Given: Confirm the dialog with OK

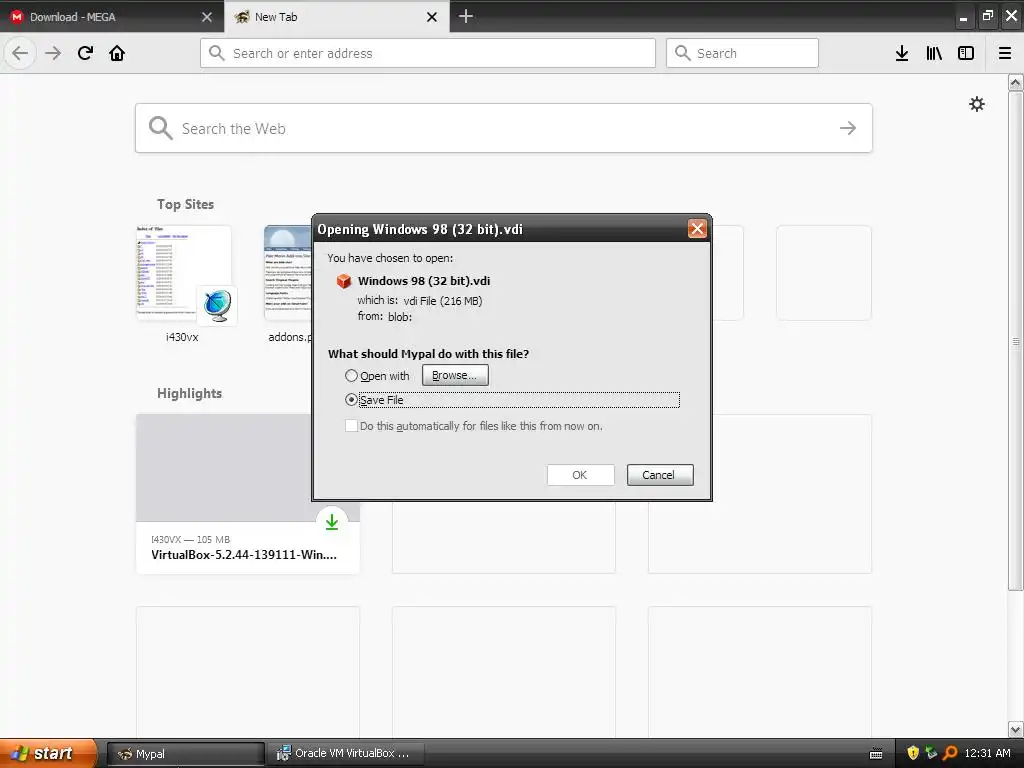Looking at the screenshot, I should pos(580,475).
